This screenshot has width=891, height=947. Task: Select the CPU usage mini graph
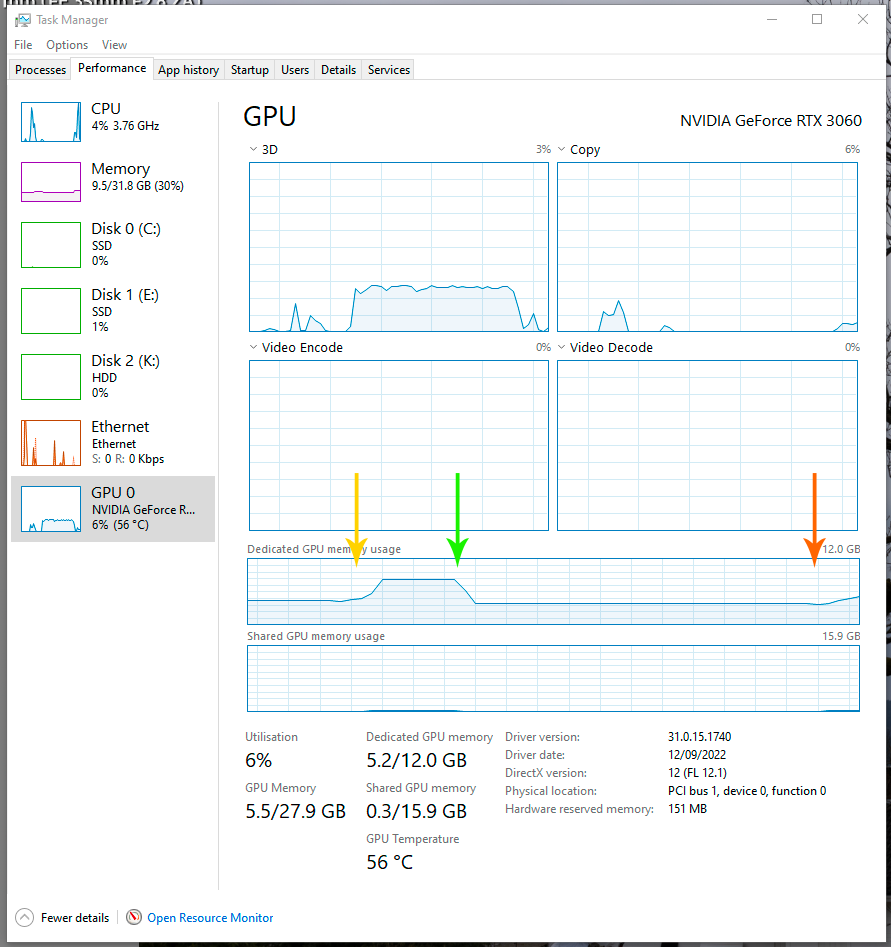pos(51,122)
